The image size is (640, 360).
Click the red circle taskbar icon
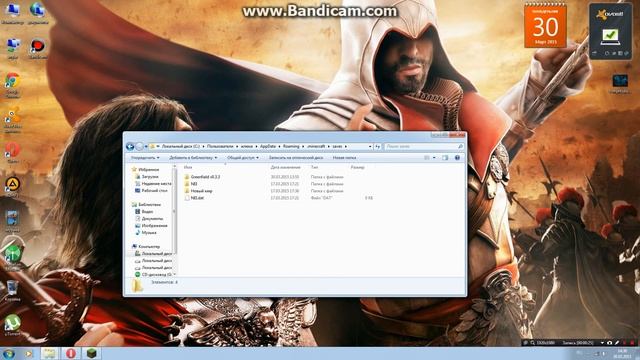point(71,353)
